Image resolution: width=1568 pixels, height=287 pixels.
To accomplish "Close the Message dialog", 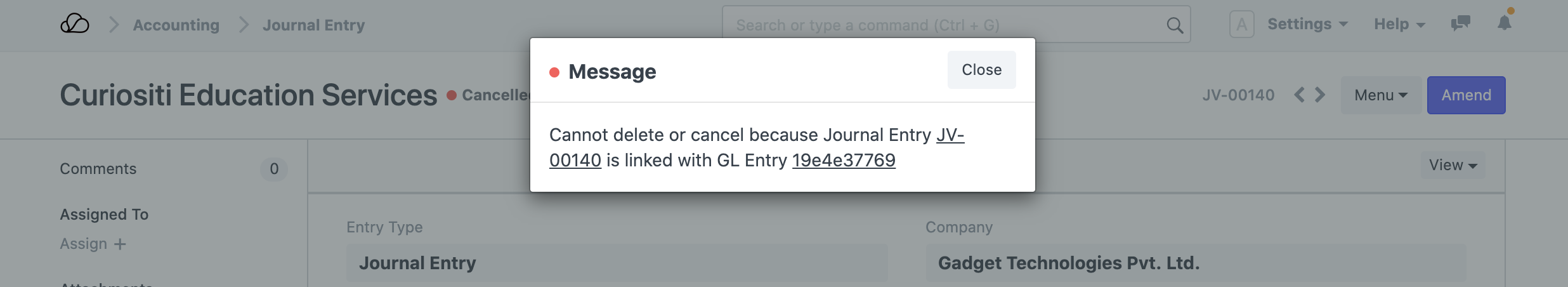I will [x=981, y=70].
